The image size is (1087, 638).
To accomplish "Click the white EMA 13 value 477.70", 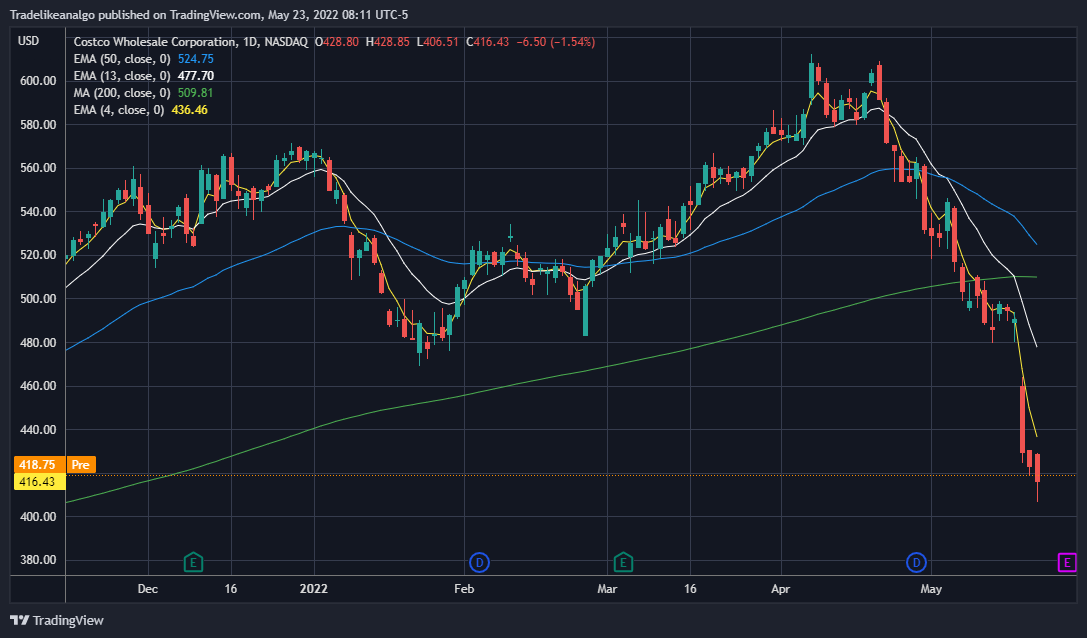I will tap(195, 76).
